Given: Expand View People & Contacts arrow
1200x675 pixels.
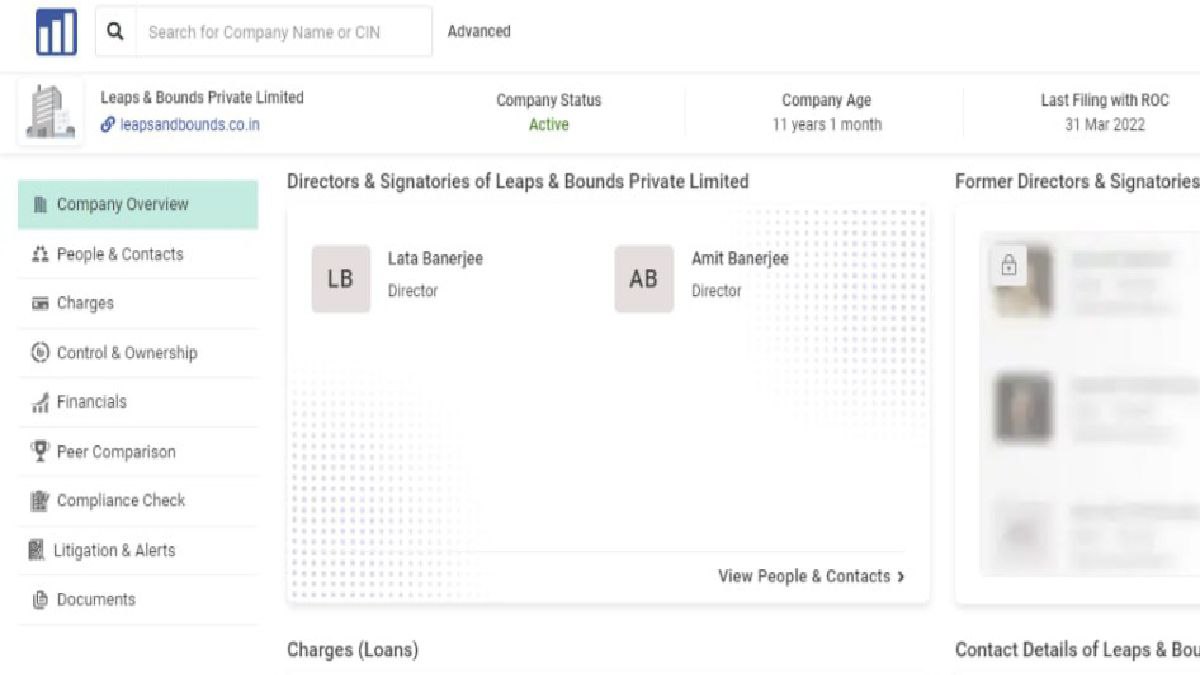Looking at the screenshot, I should point(901,577).
